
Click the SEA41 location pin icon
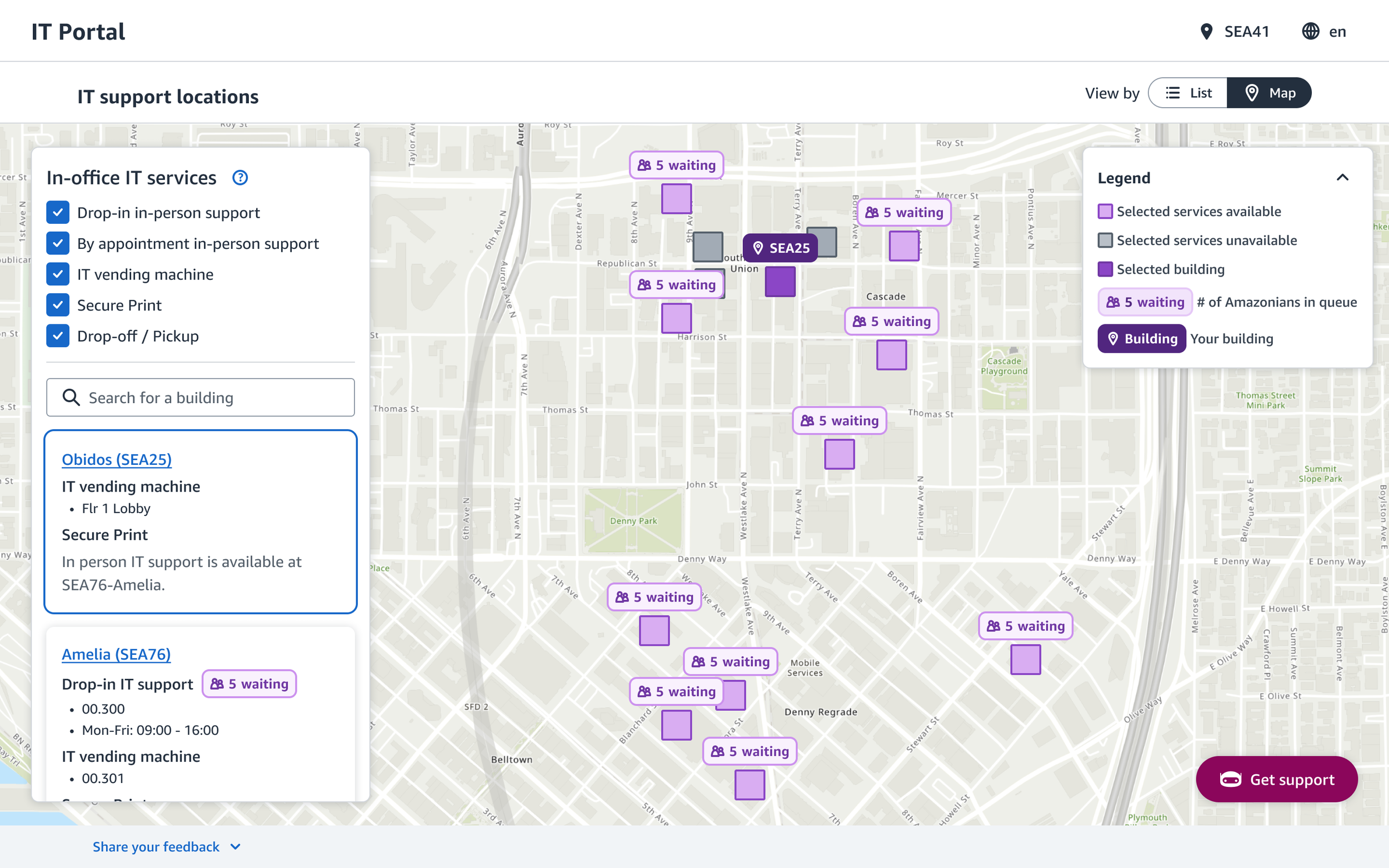(1206, 32)
